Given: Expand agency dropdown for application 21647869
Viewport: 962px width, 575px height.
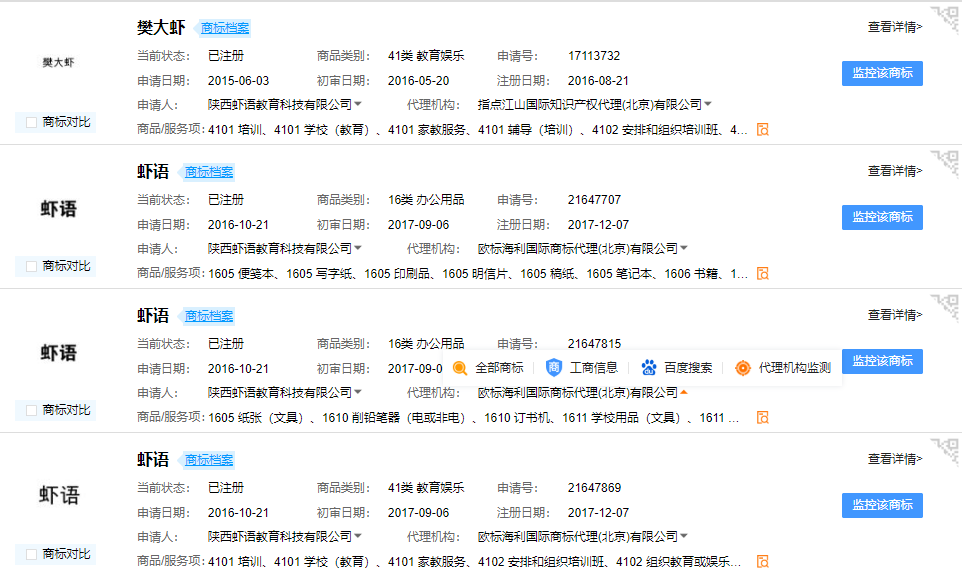Looking at the screenshot, I should 684,536.
